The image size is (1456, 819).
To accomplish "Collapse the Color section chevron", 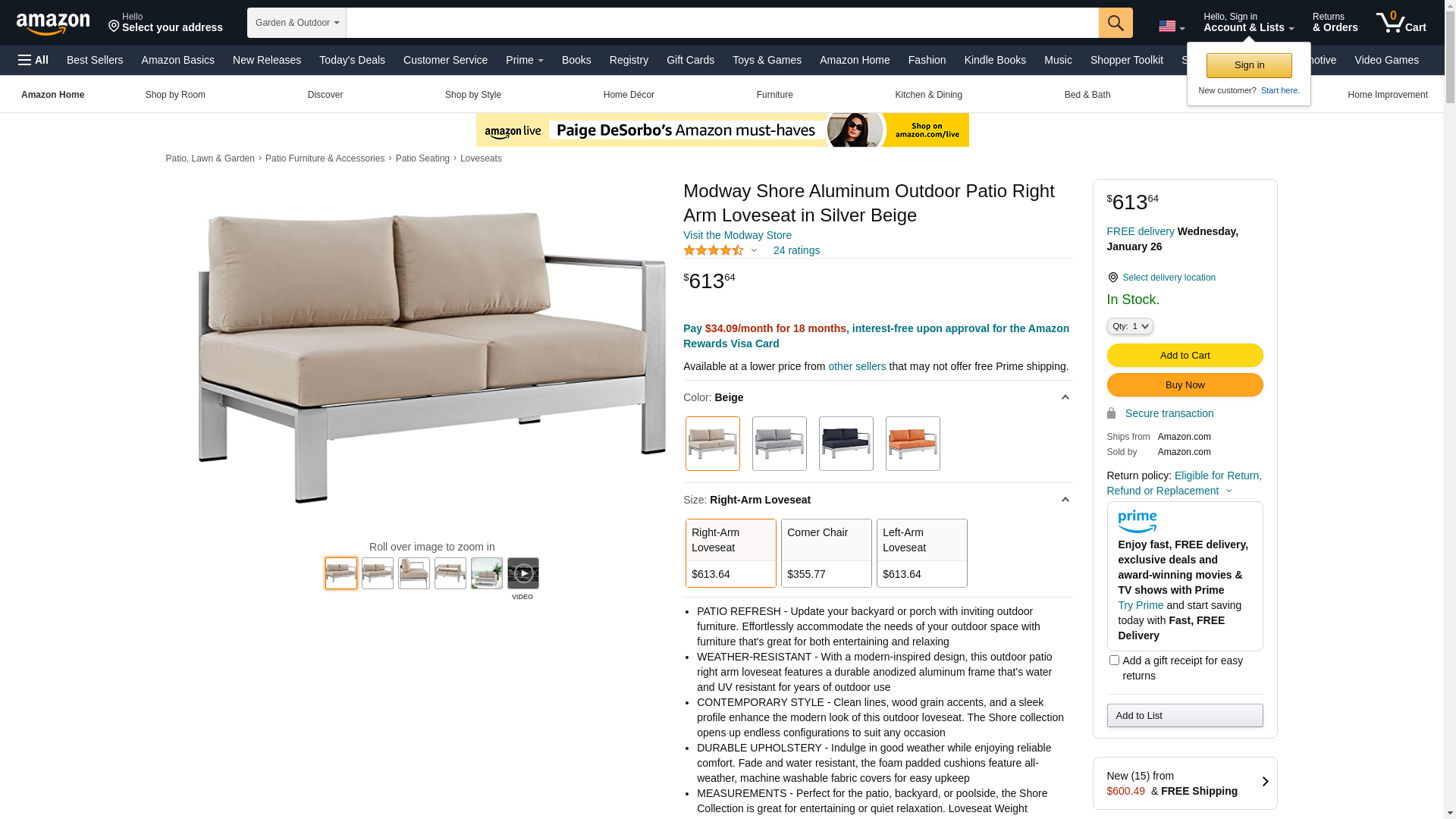I will pos(1065,397).
